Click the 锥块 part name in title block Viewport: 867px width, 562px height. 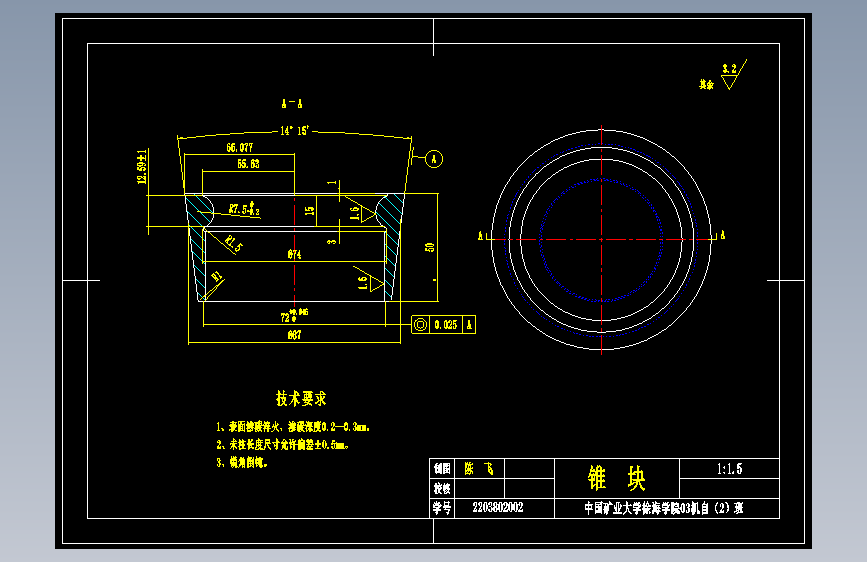tap(617, 478)
